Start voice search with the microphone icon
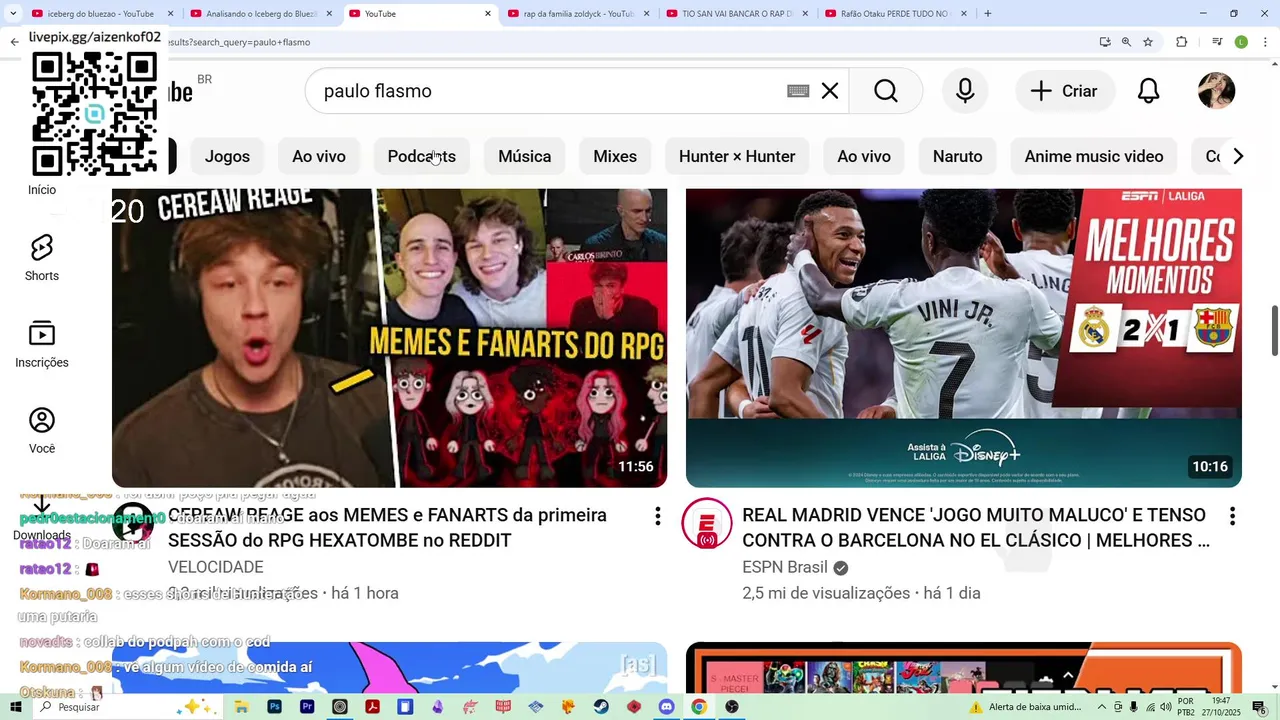The width and height of the screenshot is (1280, 720). tap(965, 91)
